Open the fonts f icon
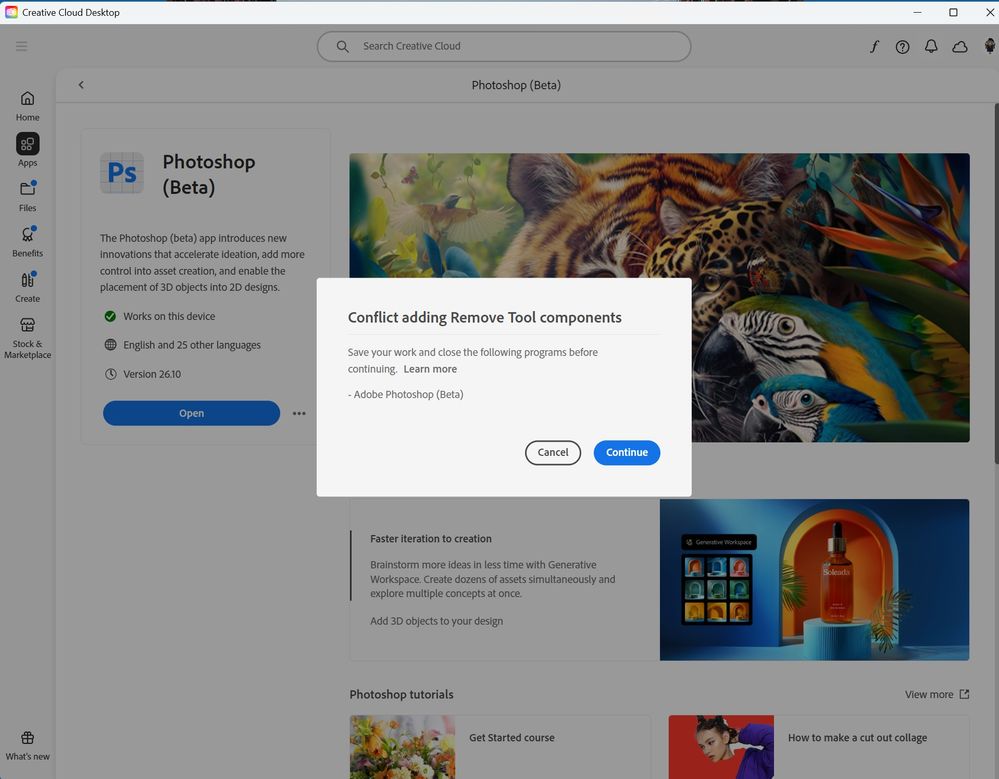999x779 pixels. pos(874,46)
